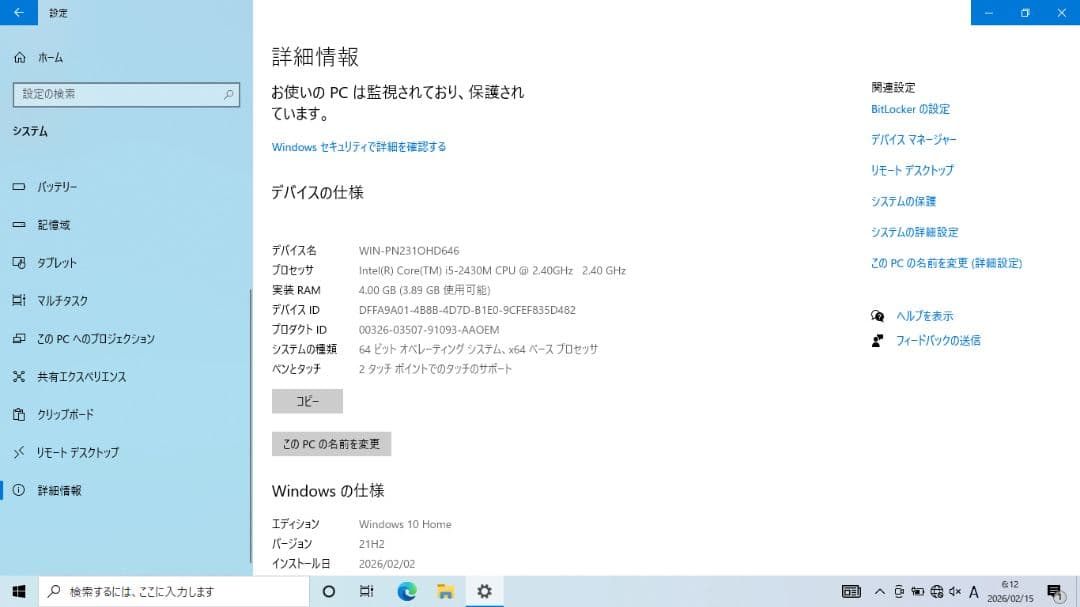The height and width of the screenshot is (607, 1080).
Task: Open システムの詳細設定 link
Action: 914,232
